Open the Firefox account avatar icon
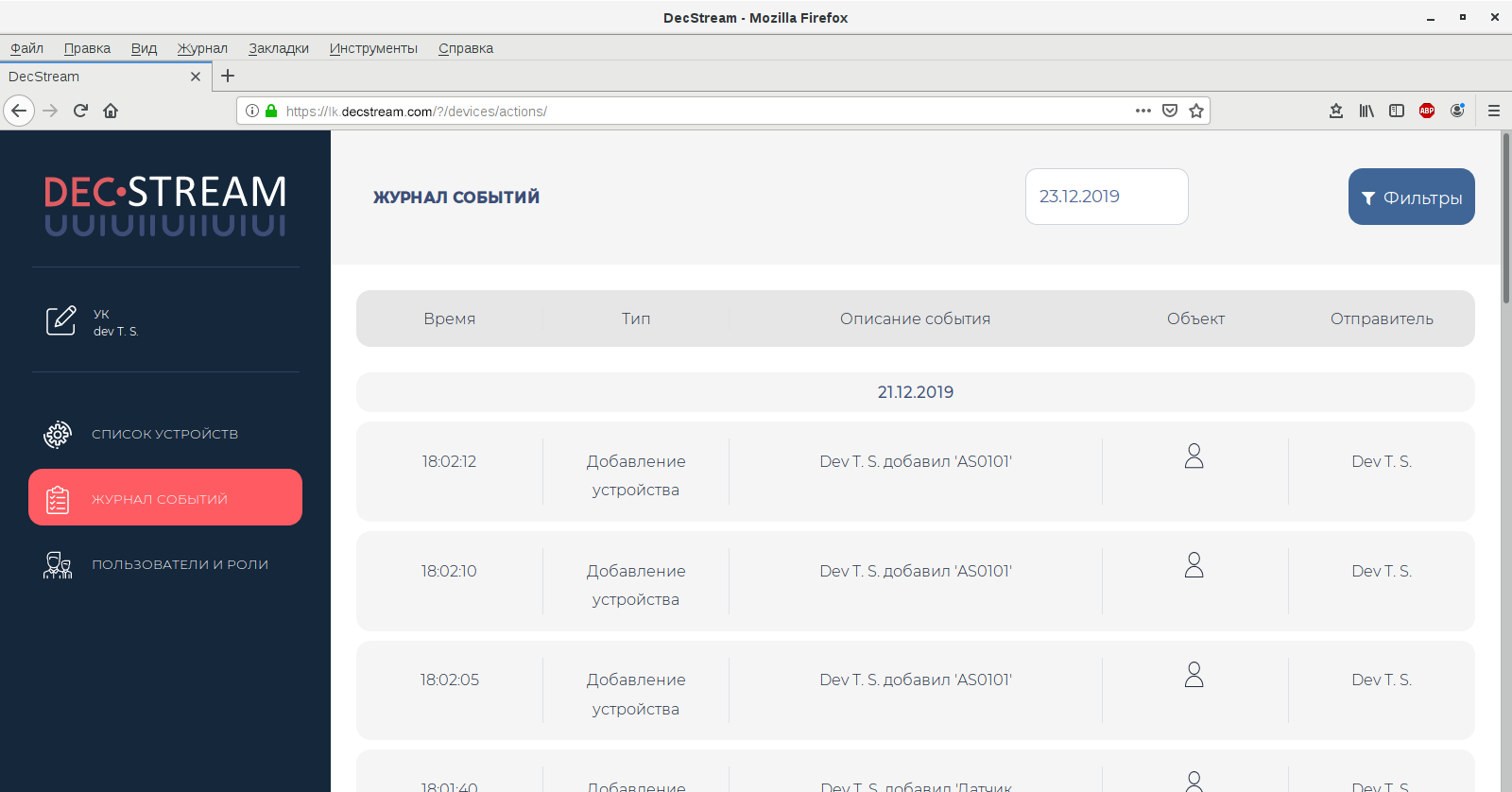The image size is (1512, 792). [x=1457, y=111]
